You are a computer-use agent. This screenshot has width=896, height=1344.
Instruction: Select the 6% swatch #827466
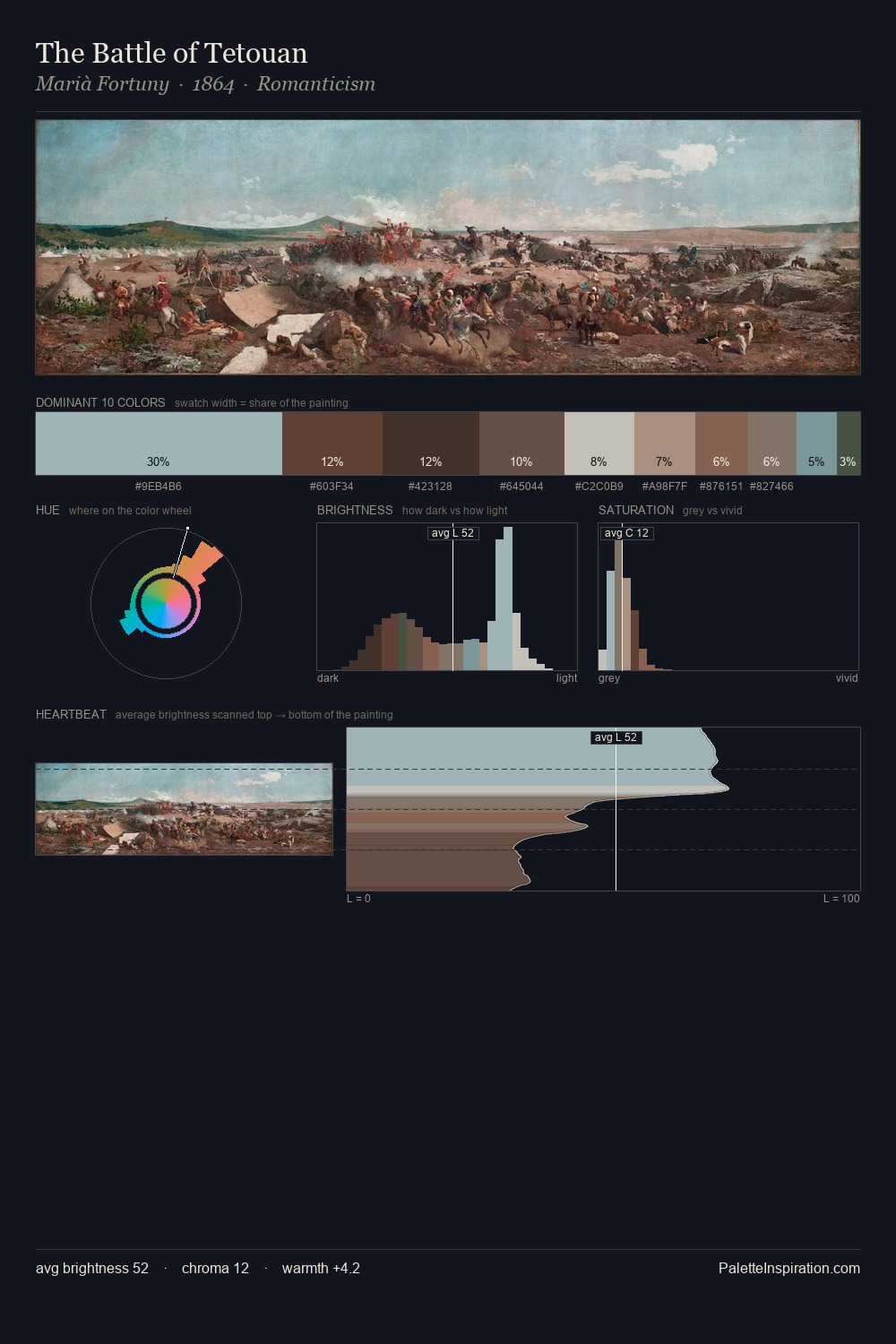[x=772, y=444]
